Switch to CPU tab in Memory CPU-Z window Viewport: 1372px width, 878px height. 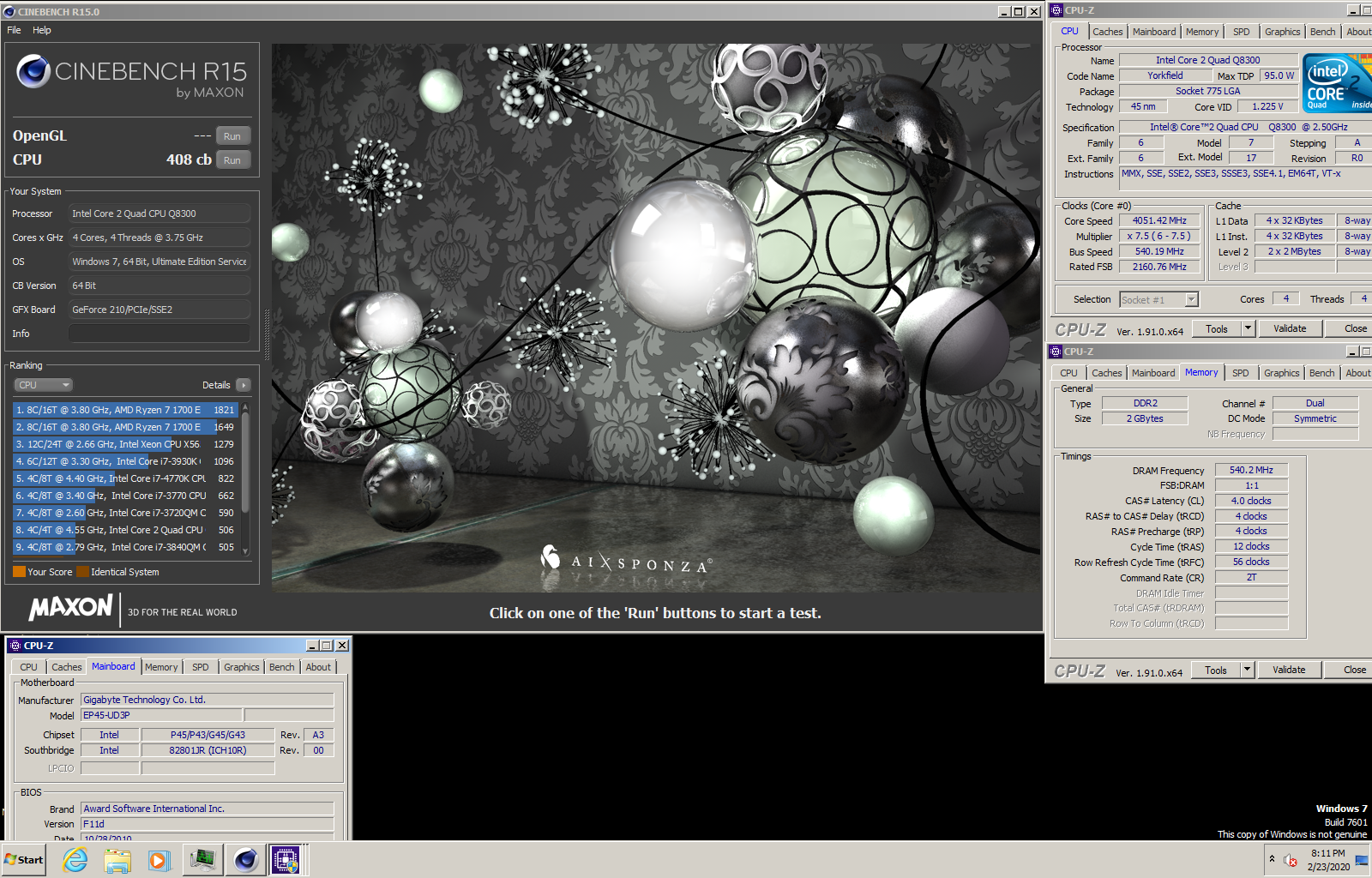coord(1068,373)
